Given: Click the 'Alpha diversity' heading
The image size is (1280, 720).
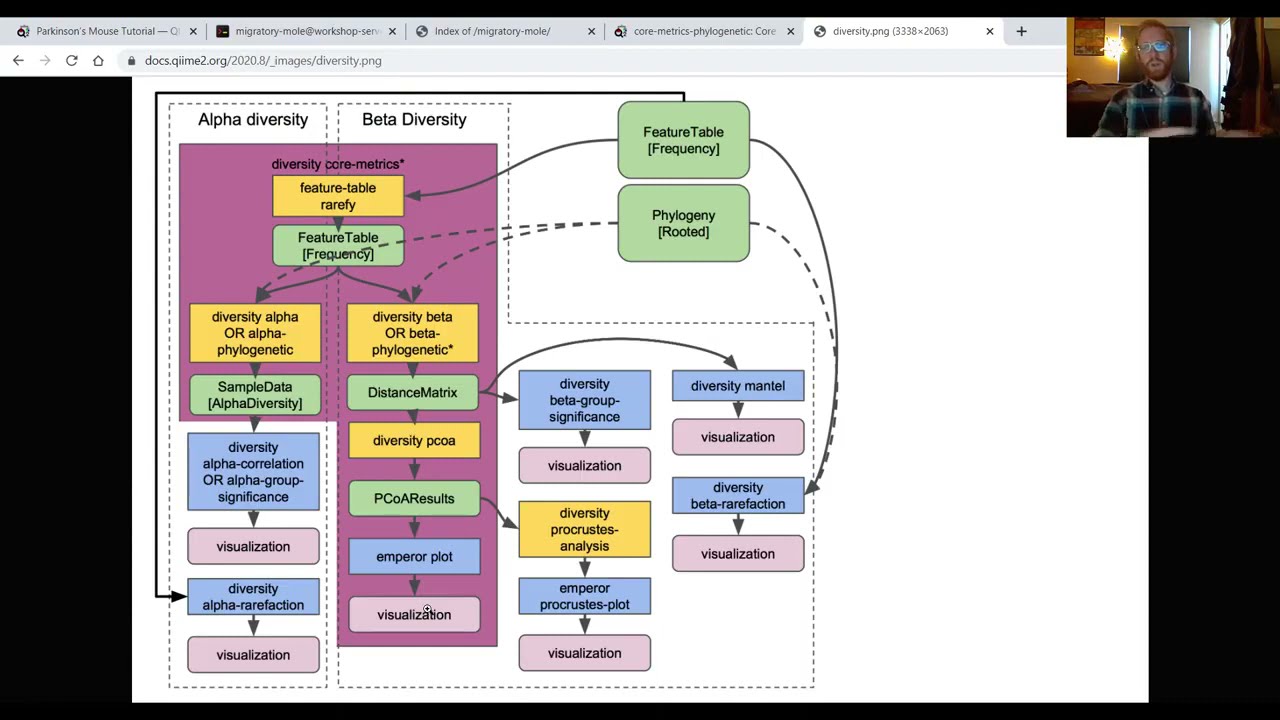Looking at the screenshot, I should click(x=253, y=119).
